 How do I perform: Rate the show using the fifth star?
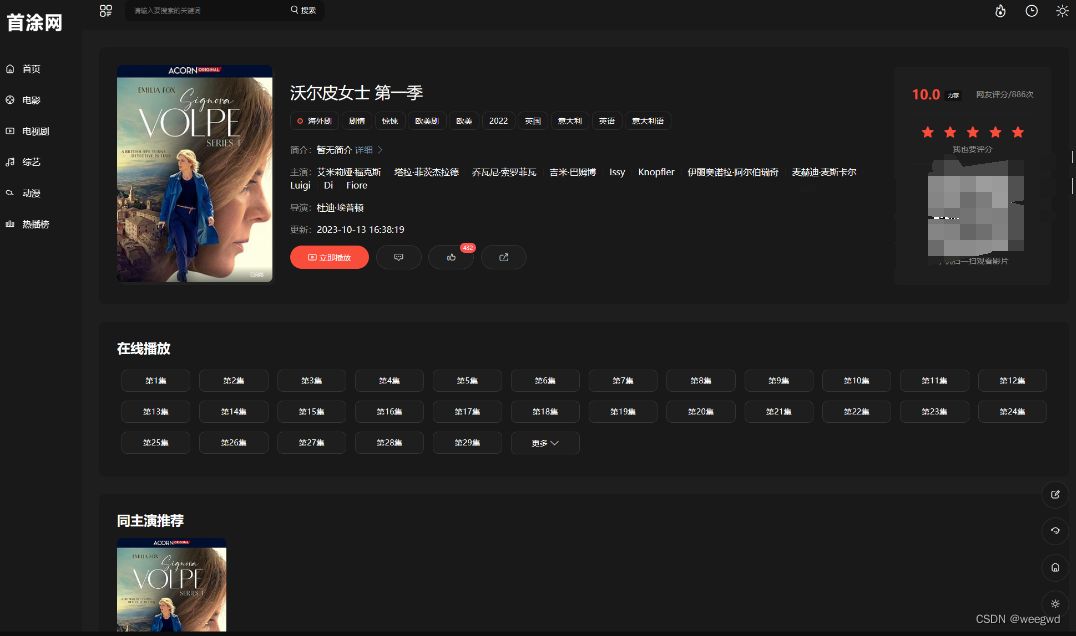point(1018,131)
